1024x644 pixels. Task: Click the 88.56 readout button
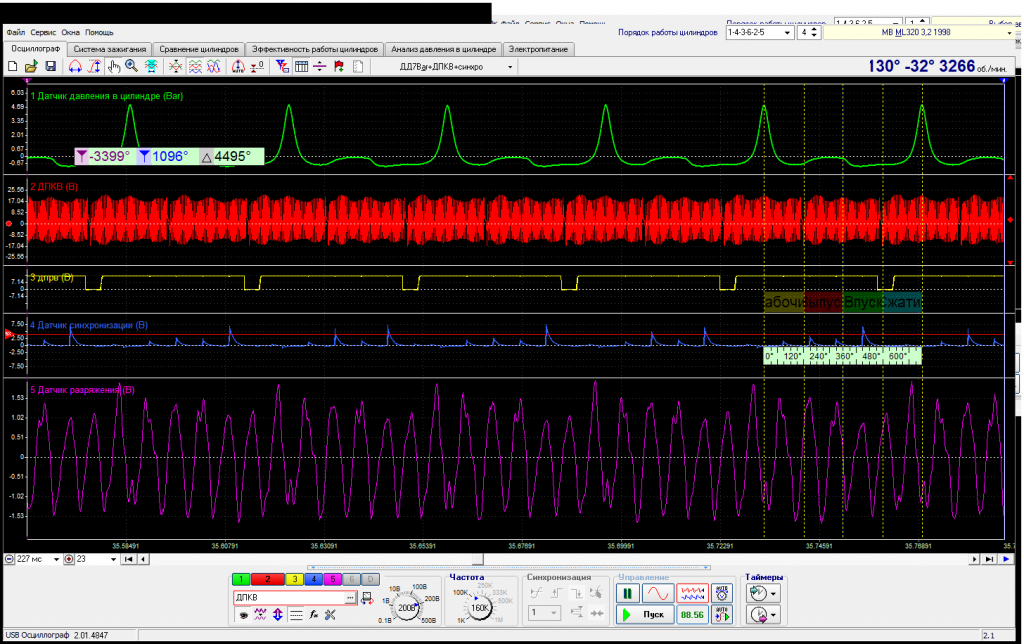(692, 615)
